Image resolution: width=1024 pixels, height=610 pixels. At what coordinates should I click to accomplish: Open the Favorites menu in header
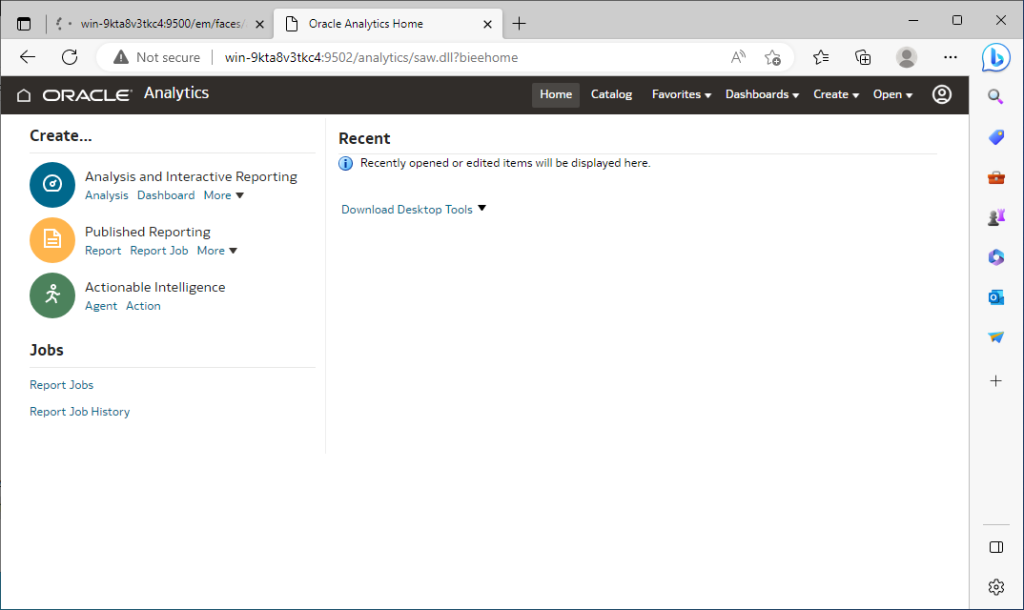pos(681,95)
